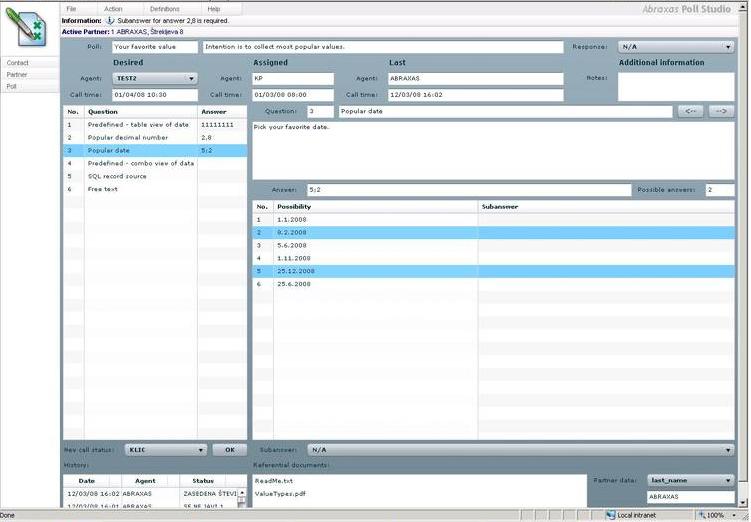This screenshot has width=751, height=522.
Task: Open the Action menu
Action: [114, 9]
